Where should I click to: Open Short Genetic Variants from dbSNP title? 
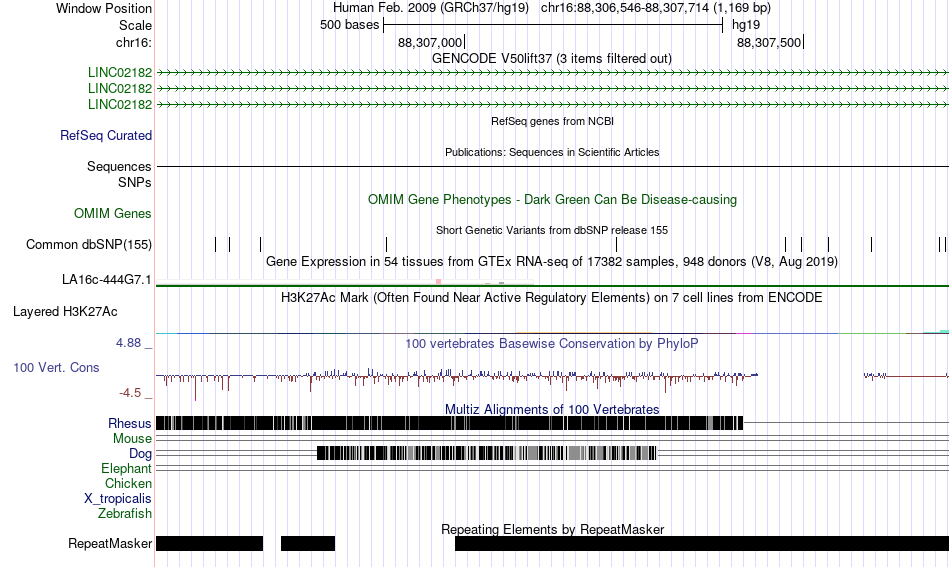tap(552, 230)
